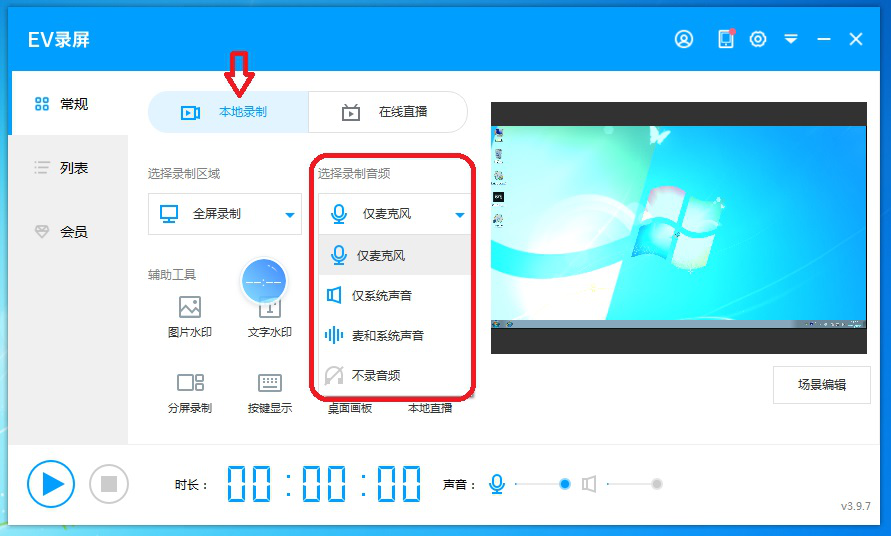The image size is (891, 536).
Task: Open the 会员 sidebar tab
Action: click(68, 231)
